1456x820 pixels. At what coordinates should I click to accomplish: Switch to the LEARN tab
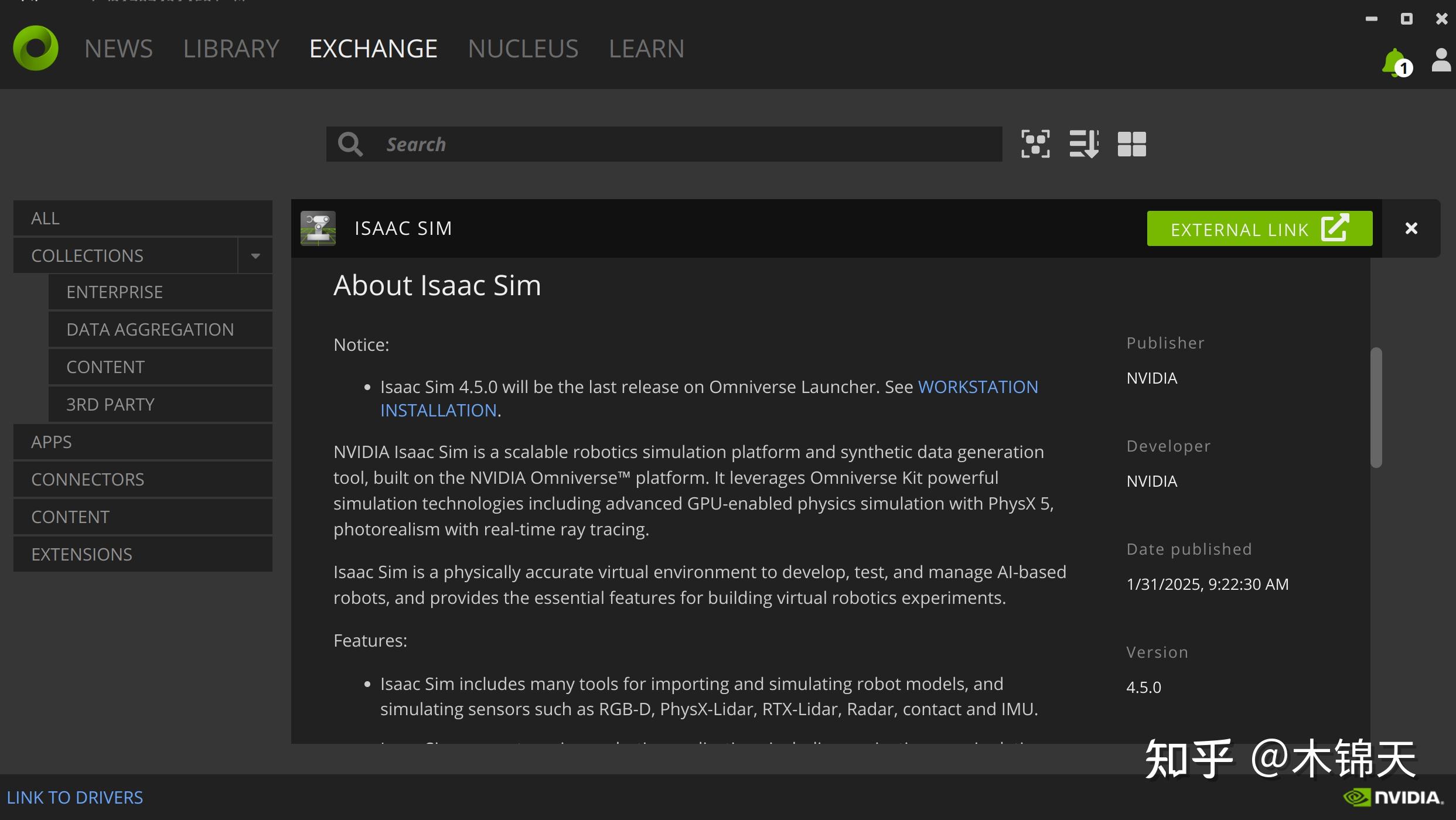pyautogui.click(x=647, y=48)
